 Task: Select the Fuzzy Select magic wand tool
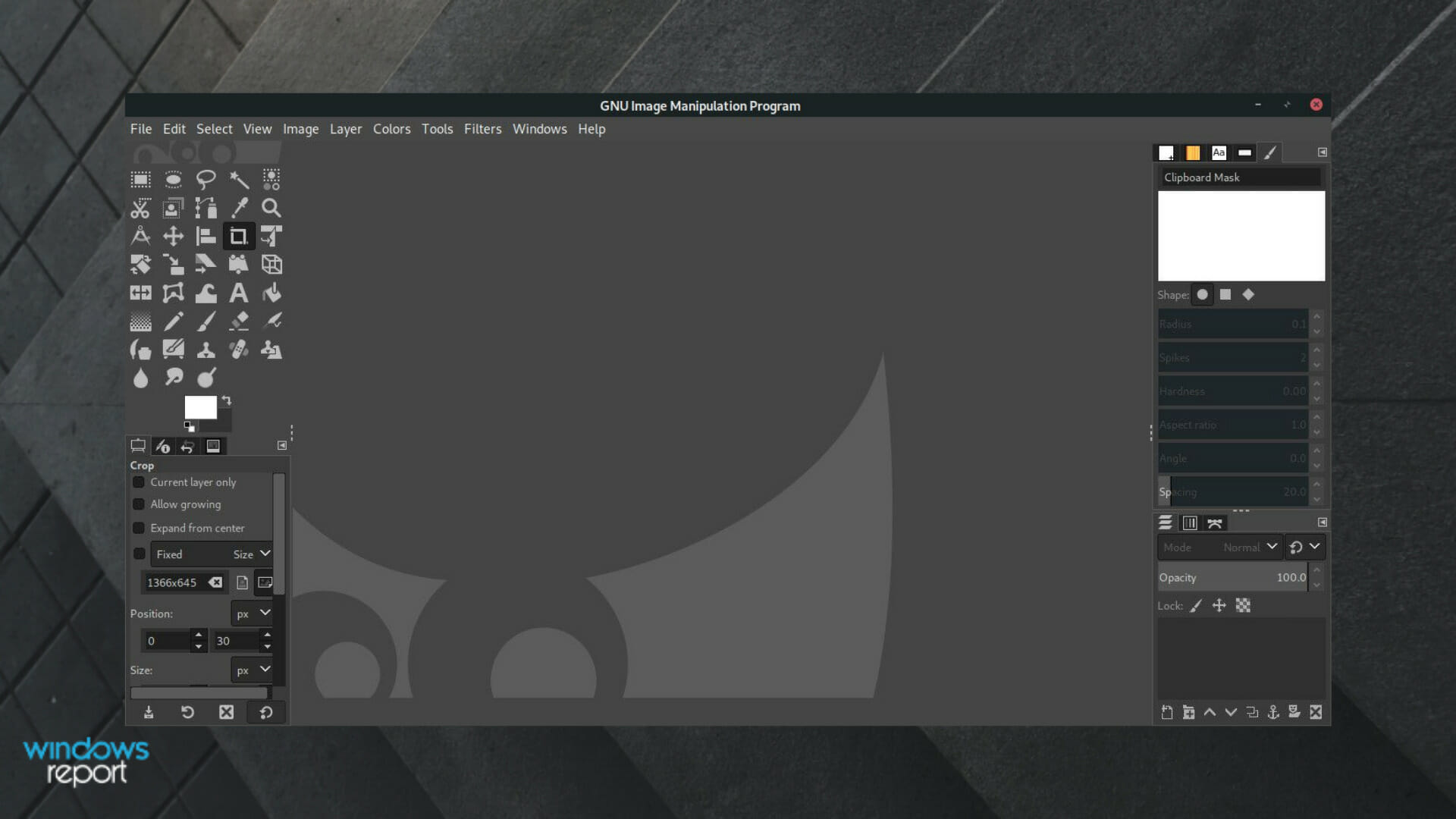239,180
